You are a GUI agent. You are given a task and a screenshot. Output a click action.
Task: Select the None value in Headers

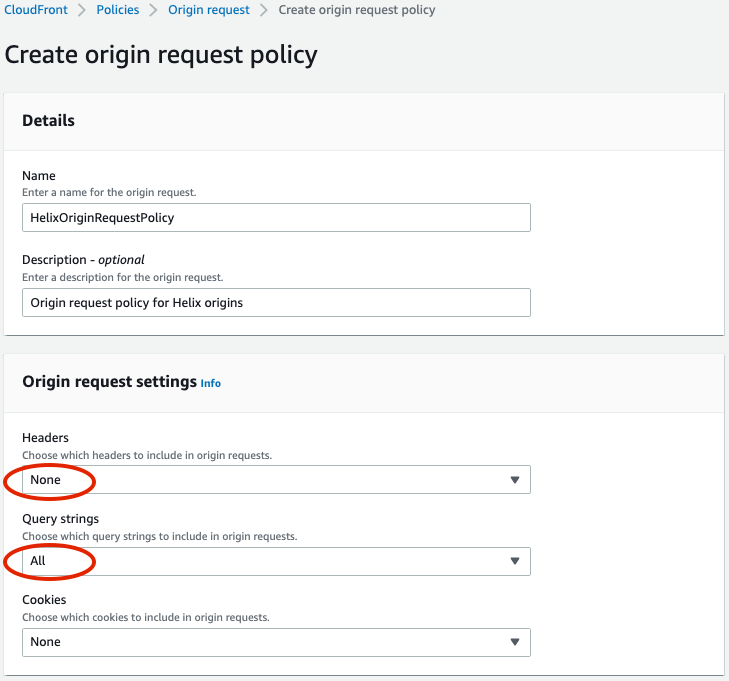coord(45,480)
